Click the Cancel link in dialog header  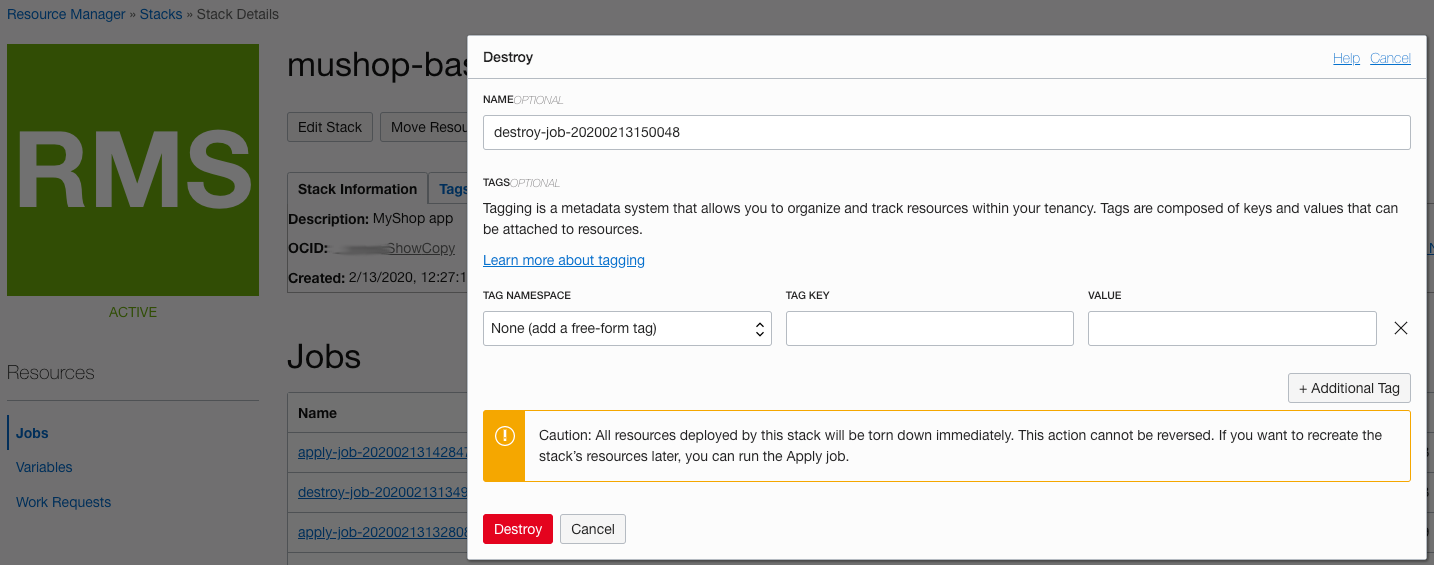(1390, 58)
